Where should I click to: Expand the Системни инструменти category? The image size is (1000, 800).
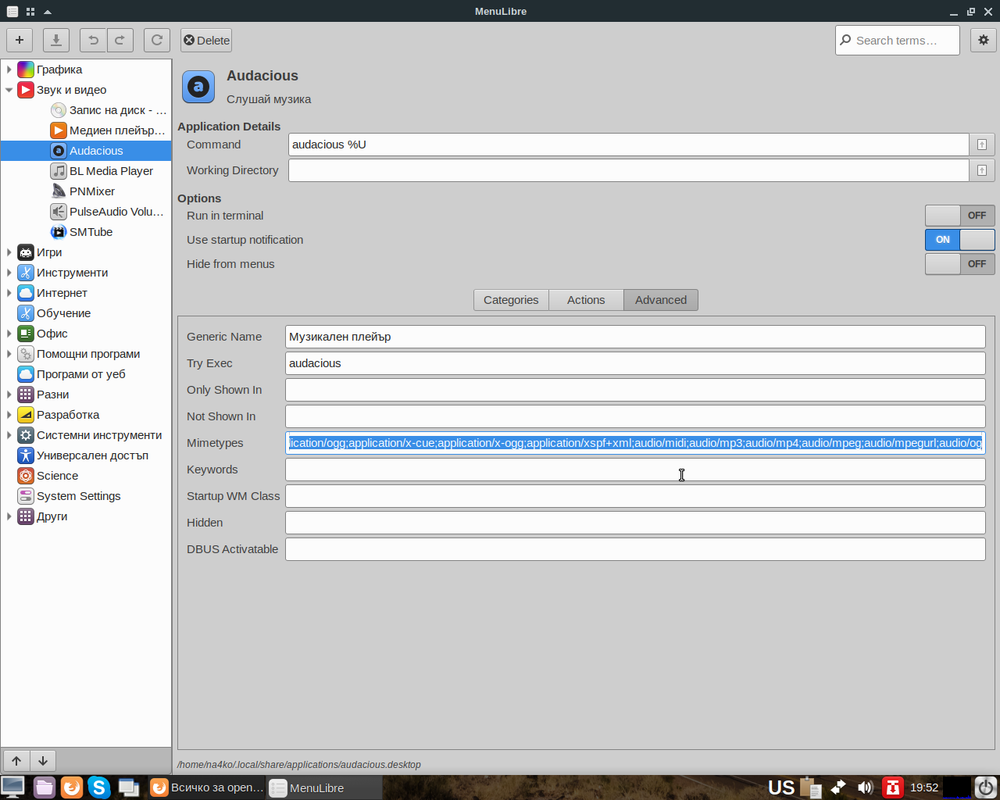click(9, 435)
